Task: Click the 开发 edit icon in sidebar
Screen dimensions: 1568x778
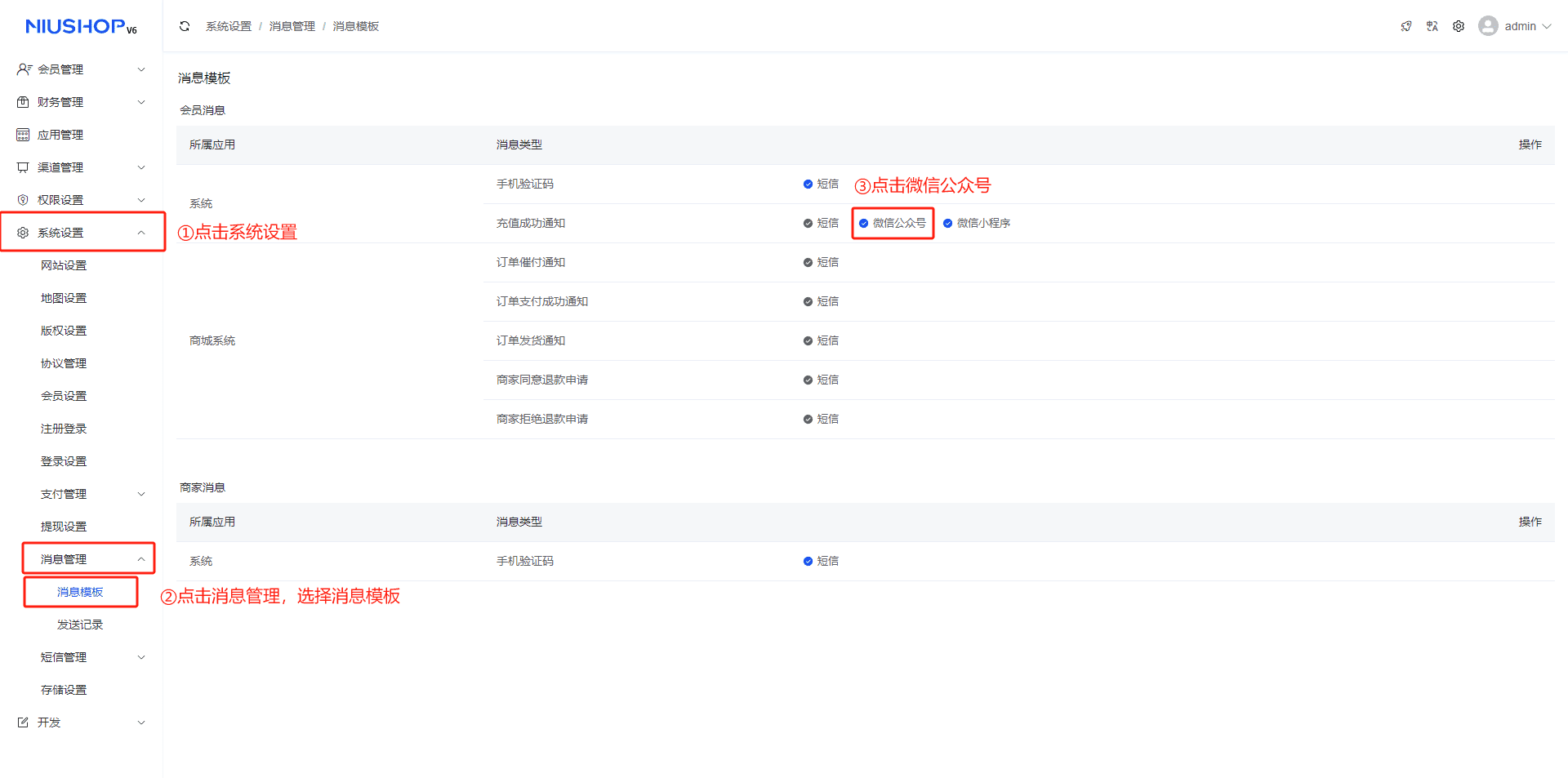Action: tap(23, 722)
